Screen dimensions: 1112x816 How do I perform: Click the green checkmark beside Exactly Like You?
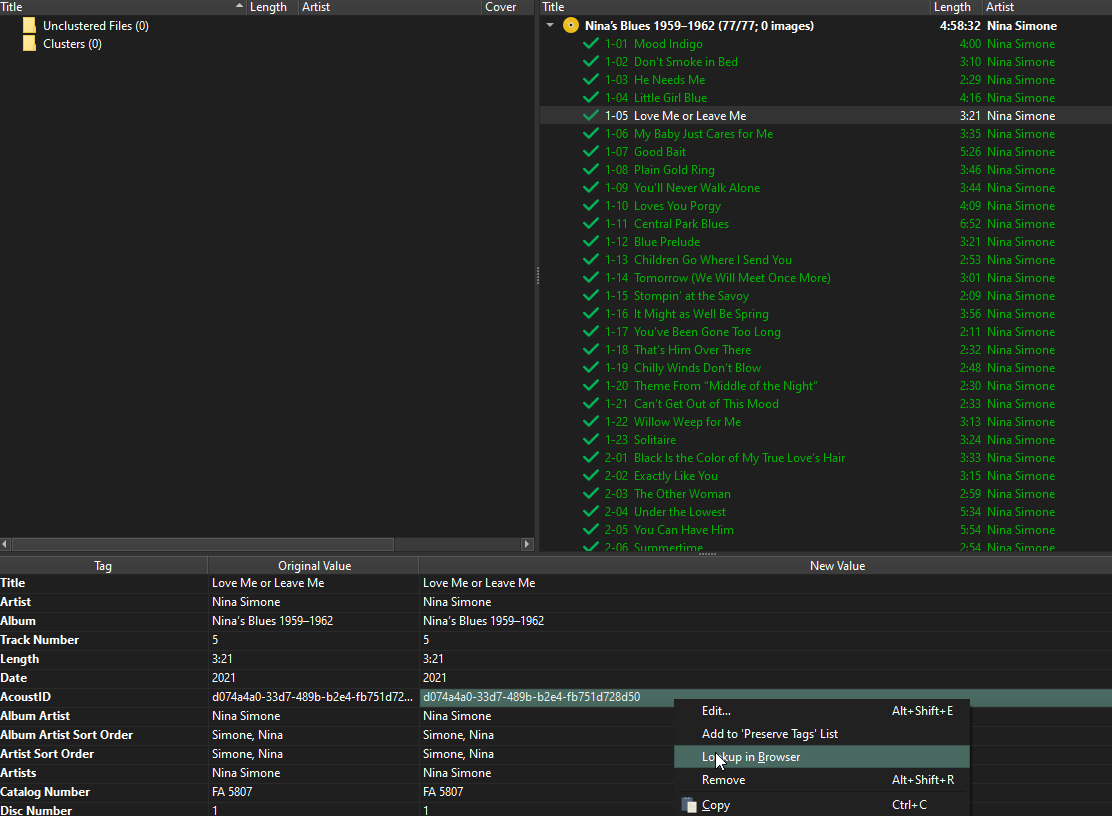pyautogui.click(x=591, y=476)
